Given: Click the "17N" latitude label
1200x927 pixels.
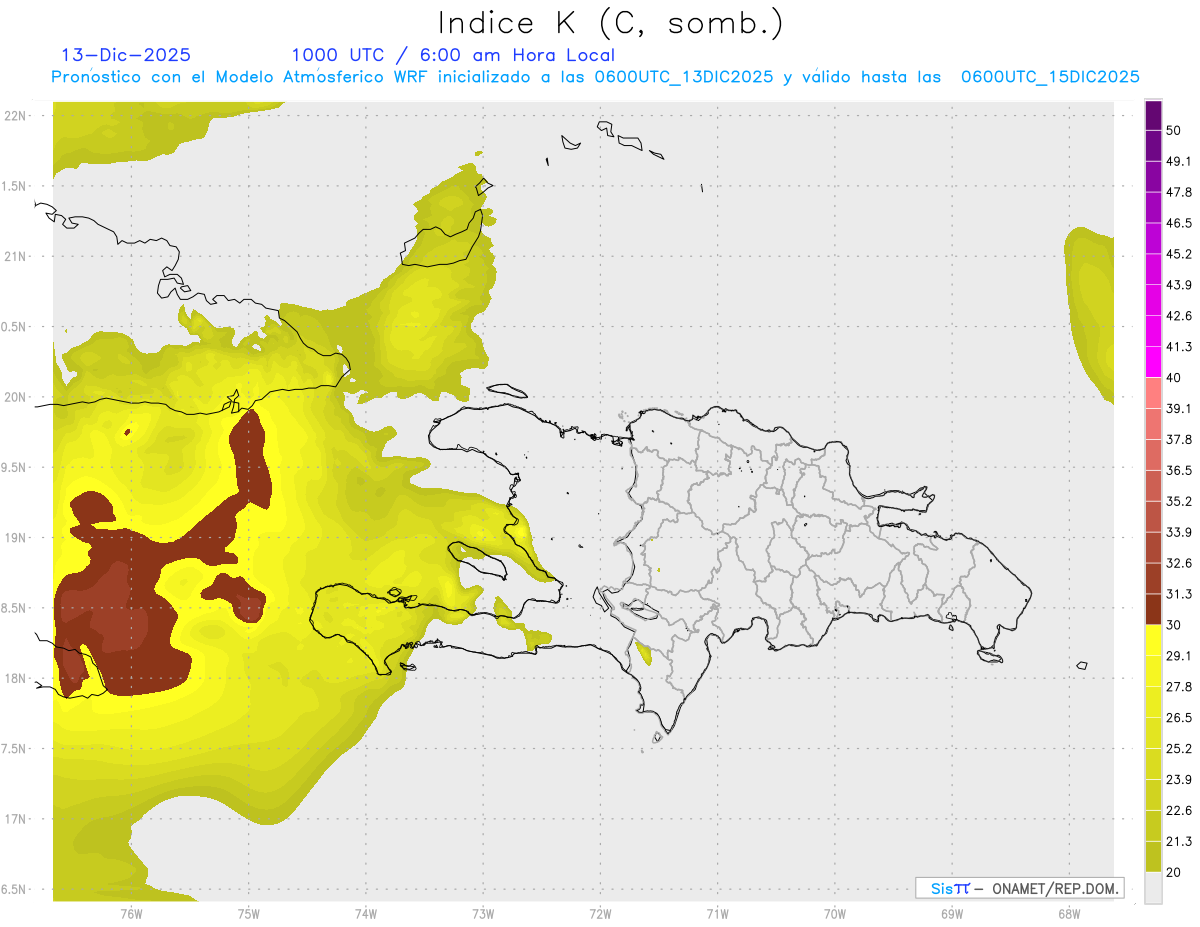Looking at the screenshot, I should point(14,819).
